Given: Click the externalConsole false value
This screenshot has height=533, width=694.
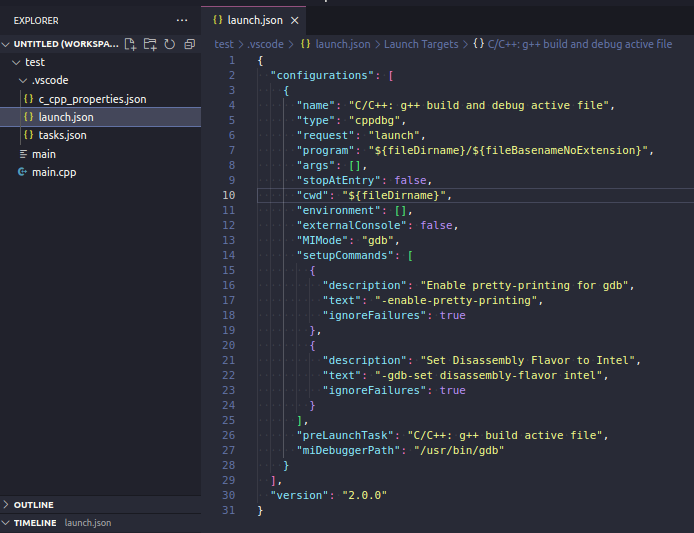Looking at the screenshot, I should click(x=436, y=225).
